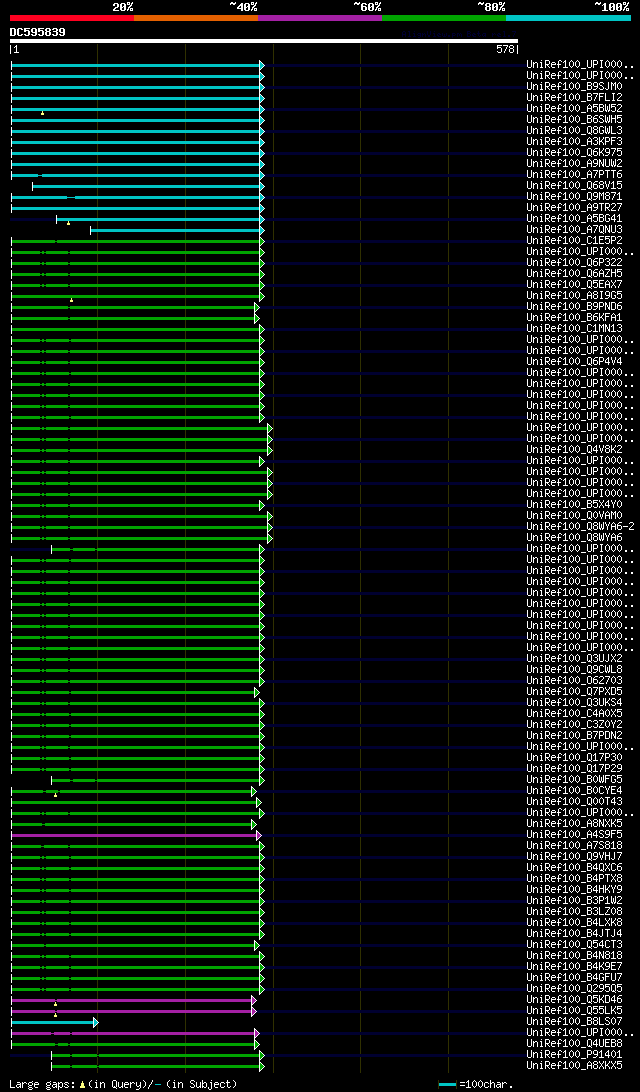This screenshot has width=640, height=1092.
Task: Click arrowhead ending the A4S9F5 purple bar
Action: click(258, 835)
